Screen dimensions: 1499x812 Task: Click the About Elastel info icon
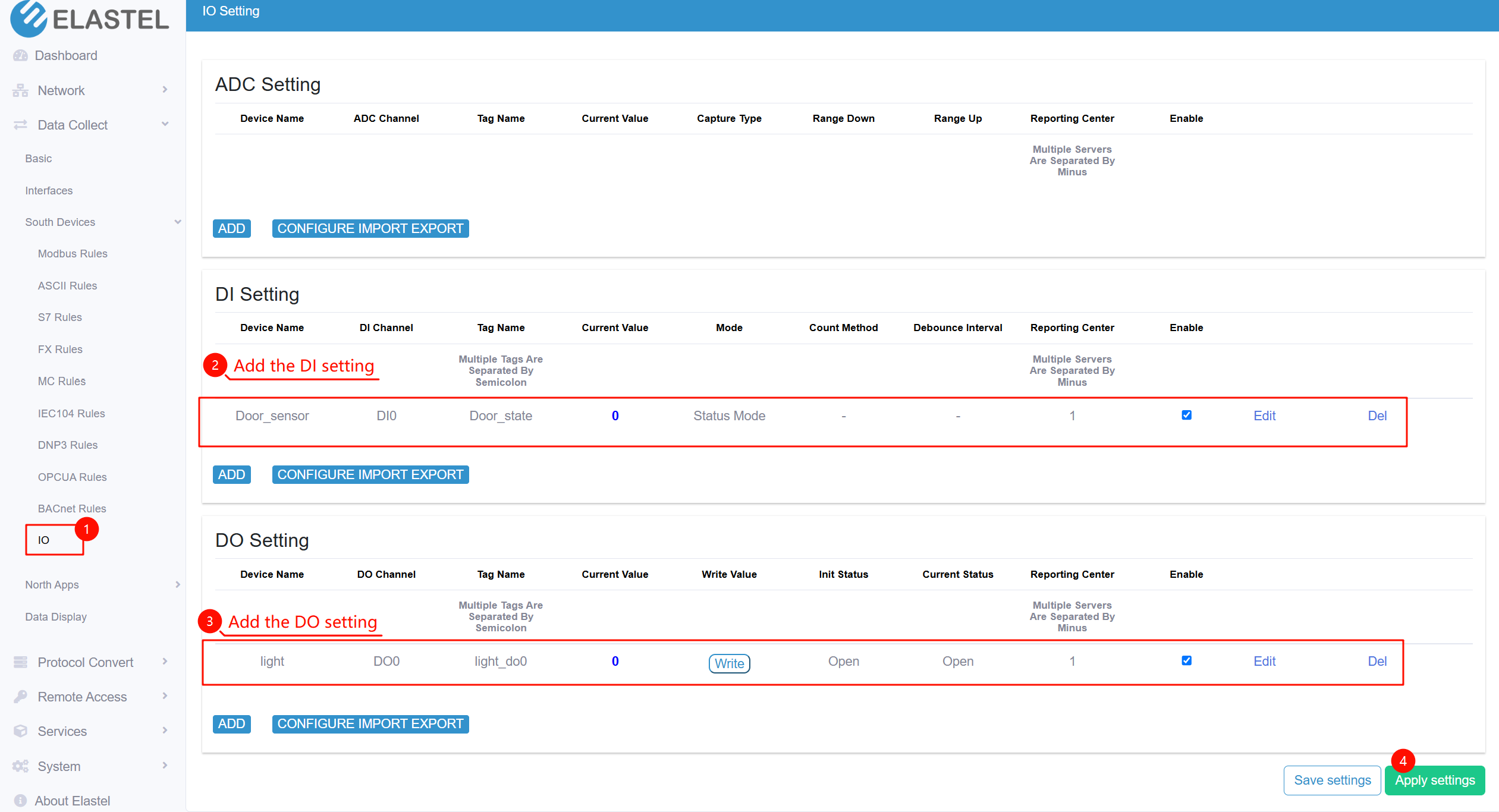click(20, 801)
